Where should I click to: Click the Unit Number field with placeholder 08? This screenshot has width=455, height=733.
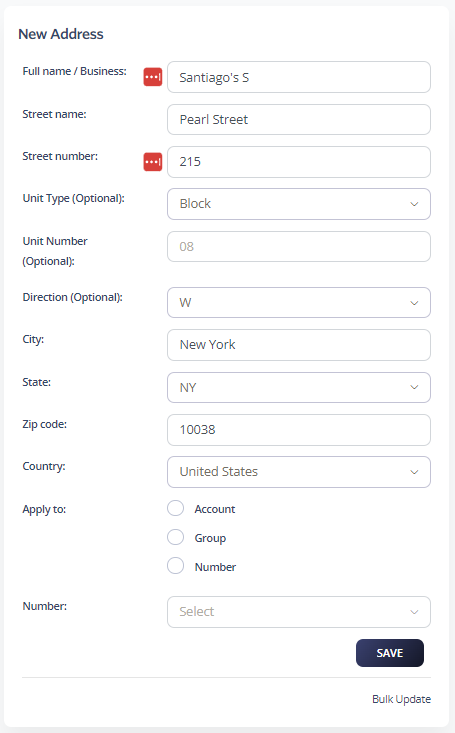point(299,246)
